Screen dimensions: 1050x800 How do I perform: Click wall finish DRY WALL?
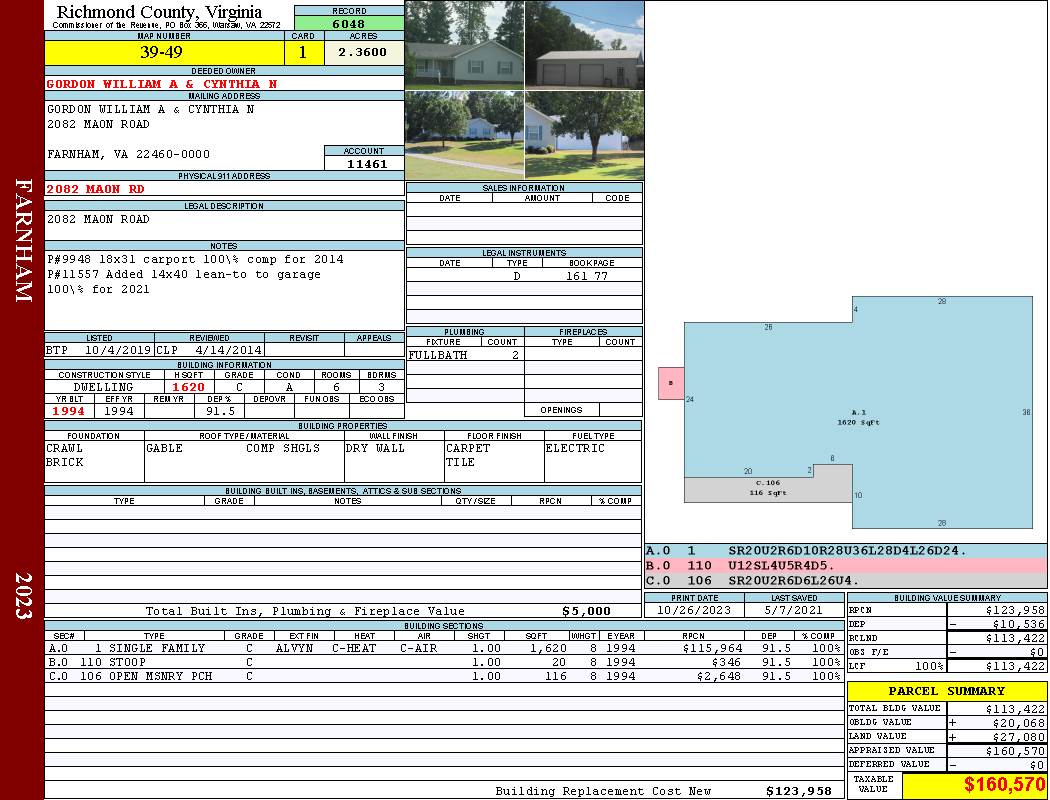[x=375, y=449]
